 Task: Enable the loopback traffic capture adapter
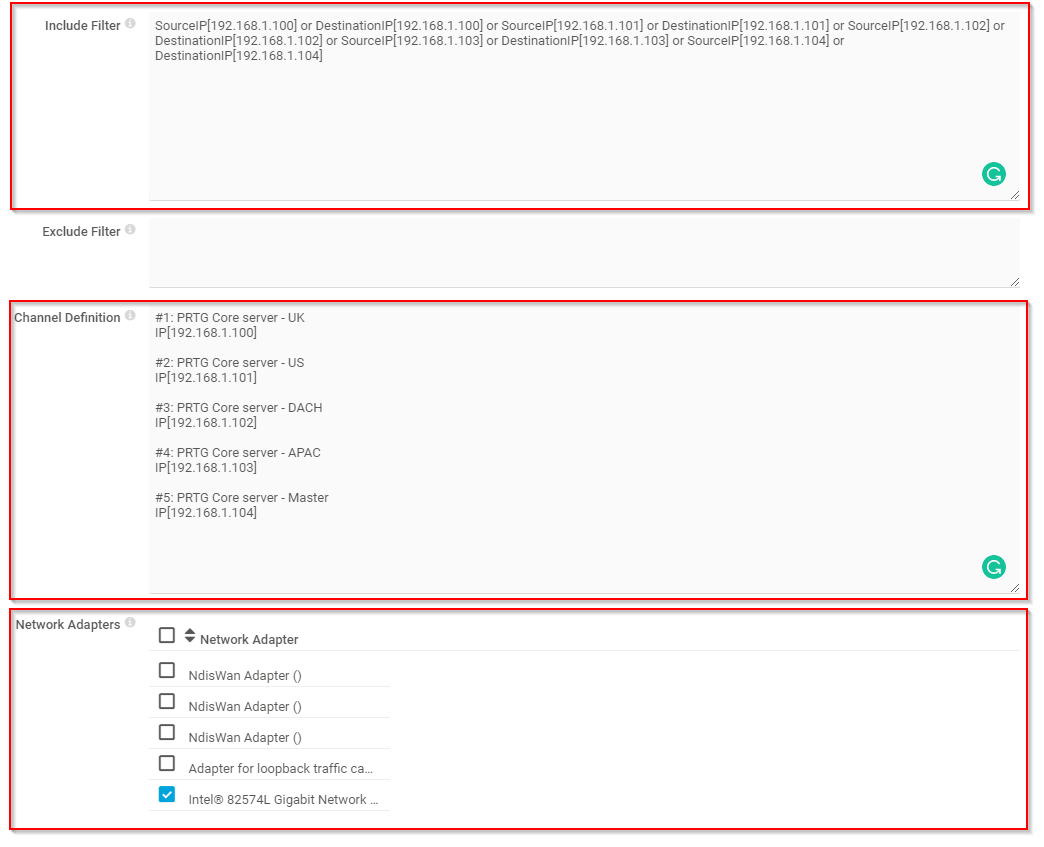166,763
